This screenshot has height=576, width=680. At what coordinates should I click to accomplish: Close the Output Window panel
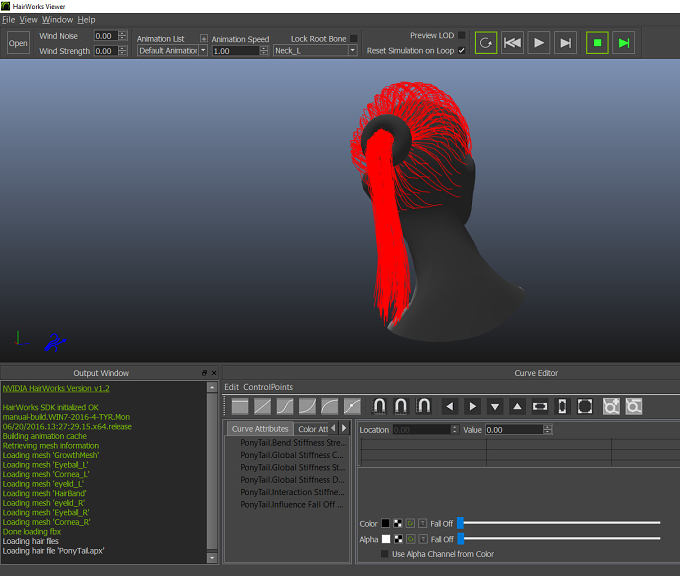(x=214, y=373)
